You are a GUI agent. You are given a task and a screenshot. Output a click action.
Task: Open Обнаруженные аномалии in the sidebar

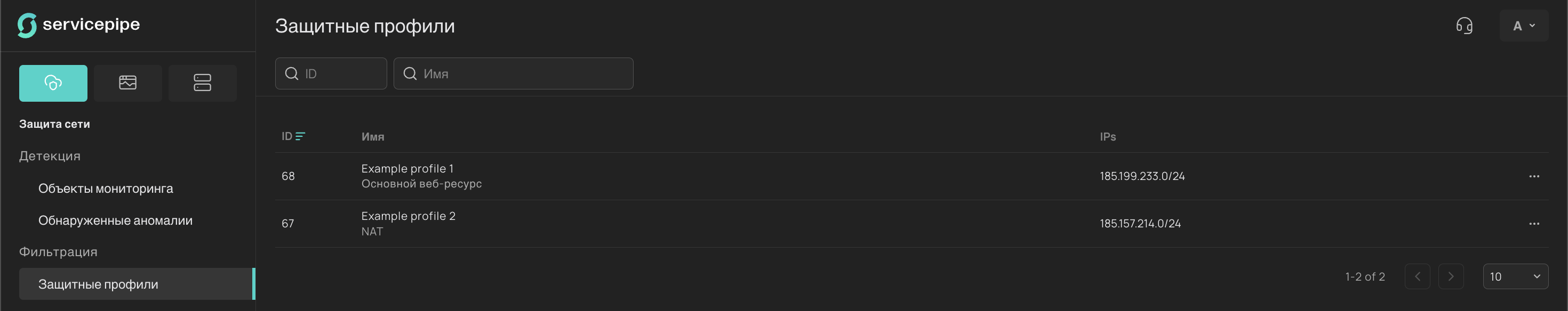(115, 221)
